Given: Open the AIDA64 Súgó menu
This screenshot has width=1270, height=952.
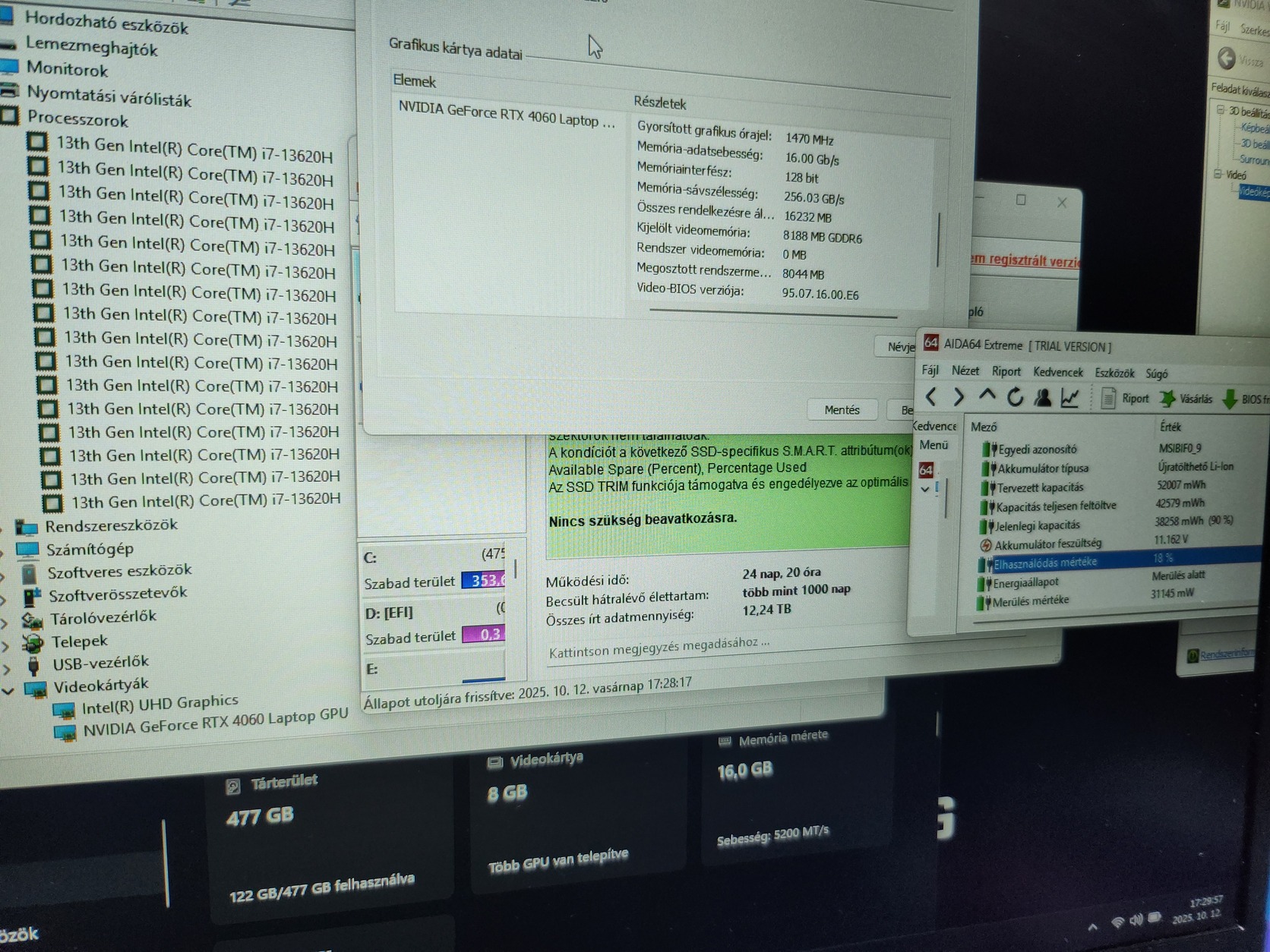Looking at the screenshot, I should 1156,374.
